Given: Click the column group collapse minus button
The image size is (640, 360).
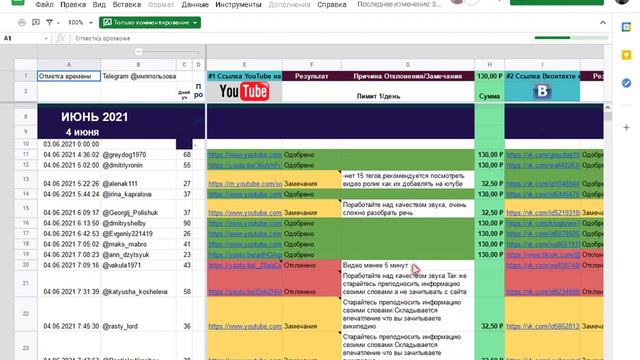Looking at the screenshot, I should click(138, 52).
